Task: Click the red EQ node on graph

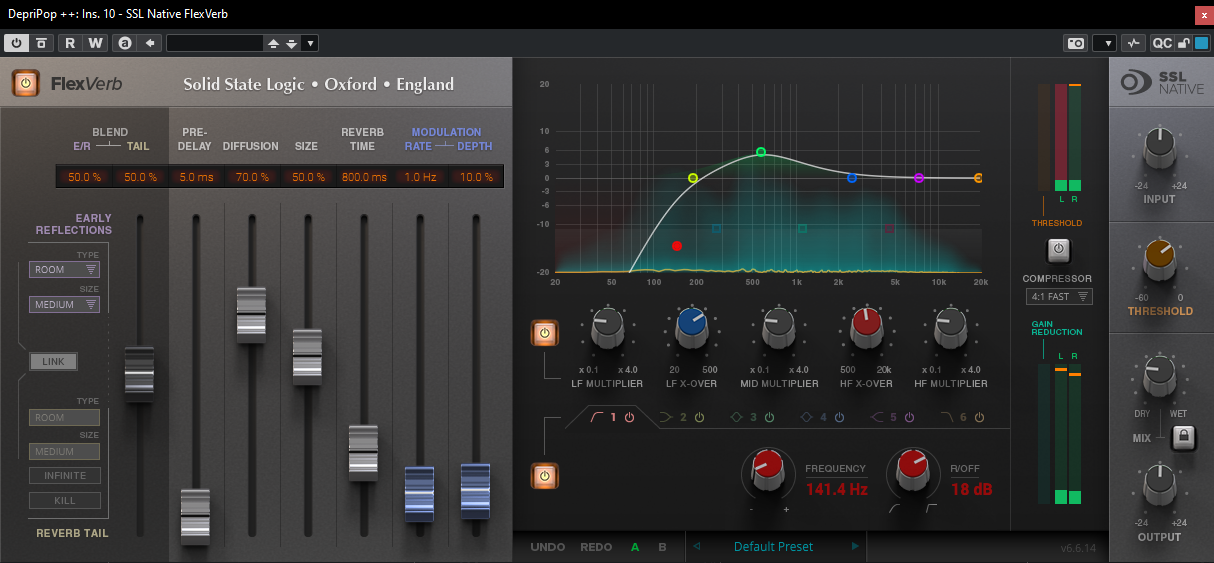Action: [677, 245]
